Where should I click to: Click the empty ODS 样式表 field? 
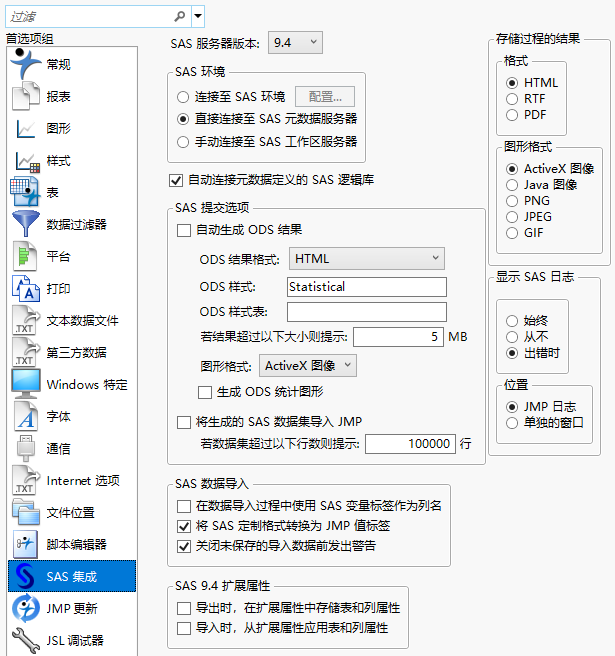pyautogui.click(x=367, y=312)
